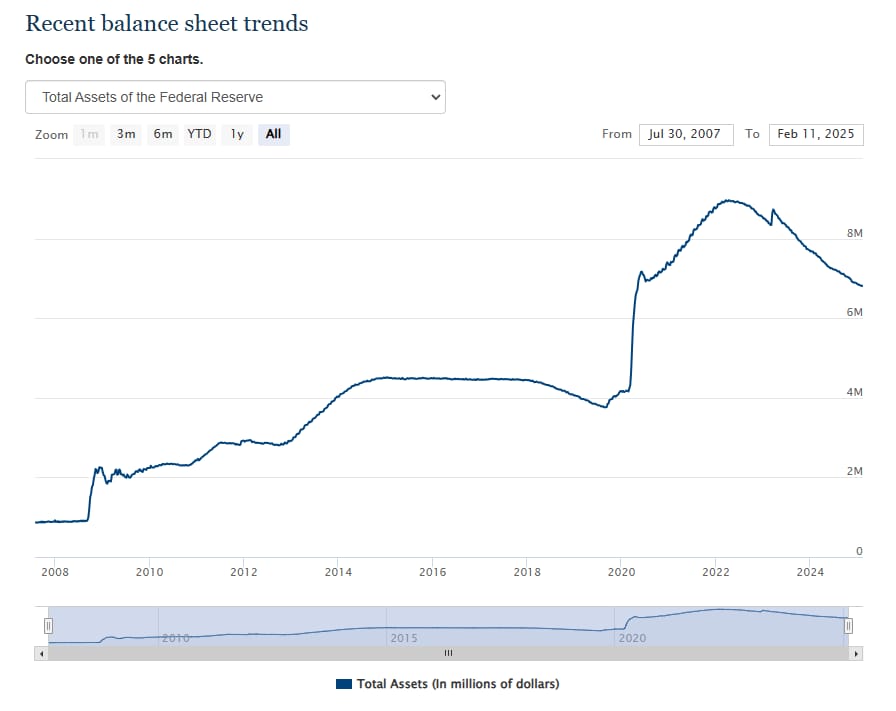Click the Zoom label text
This screenshot has height=711, width=896.
coord(51,135)
